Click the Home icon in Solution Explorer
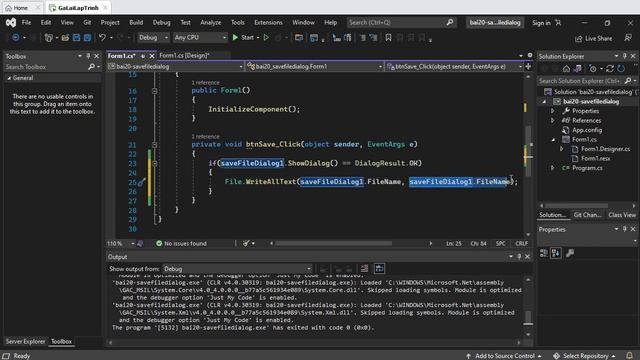640x360 pixels. point(566,69)
